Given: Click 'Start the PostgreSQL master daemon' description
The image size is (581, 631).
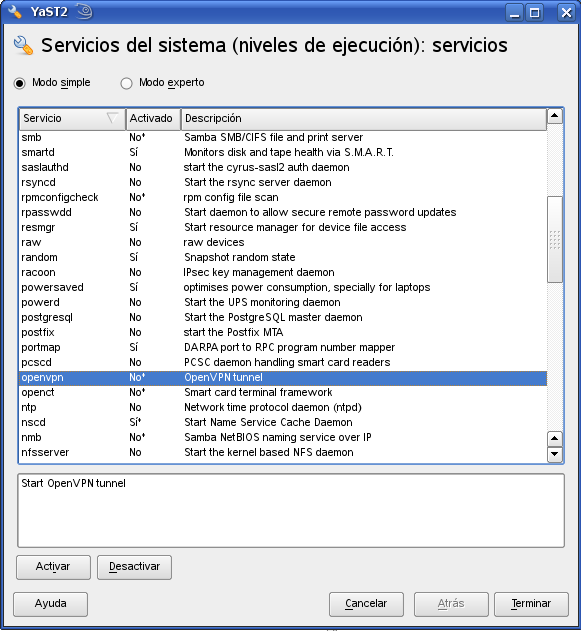Looking at the screenshot, I should tap(273, 318).
